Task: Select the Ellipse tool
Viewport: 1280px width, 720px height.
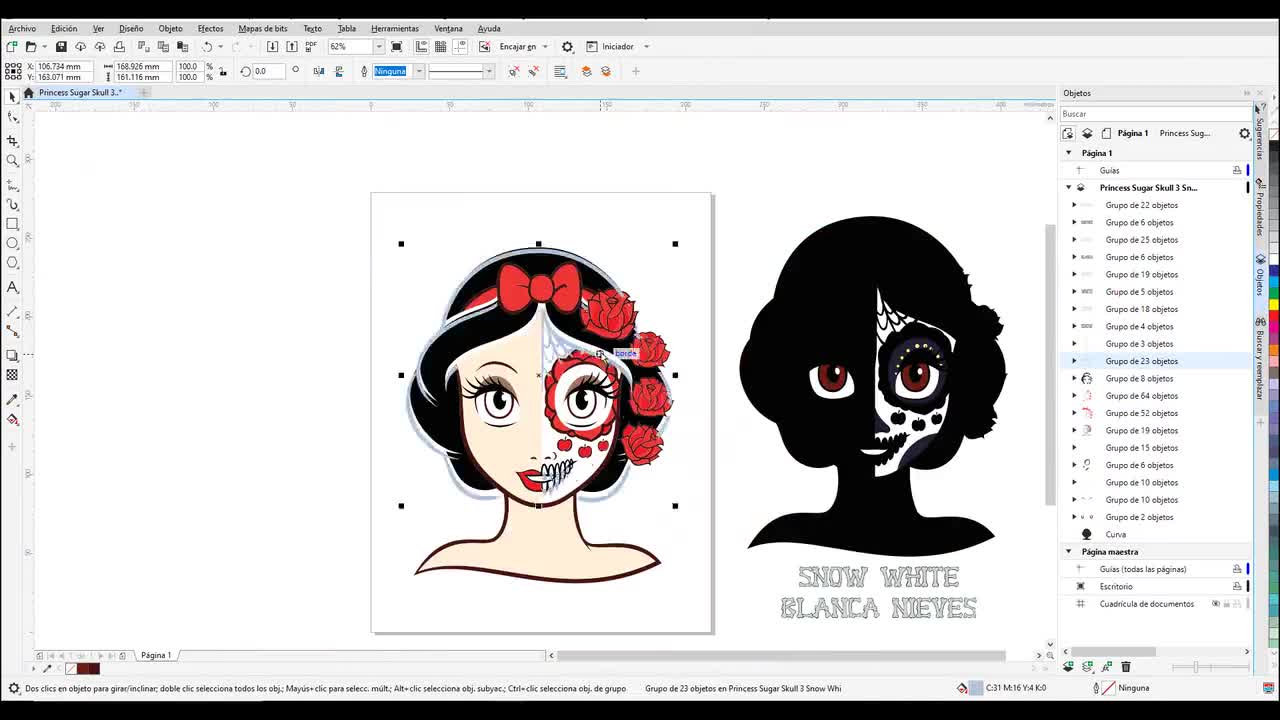Action: [x=12, y=243]
